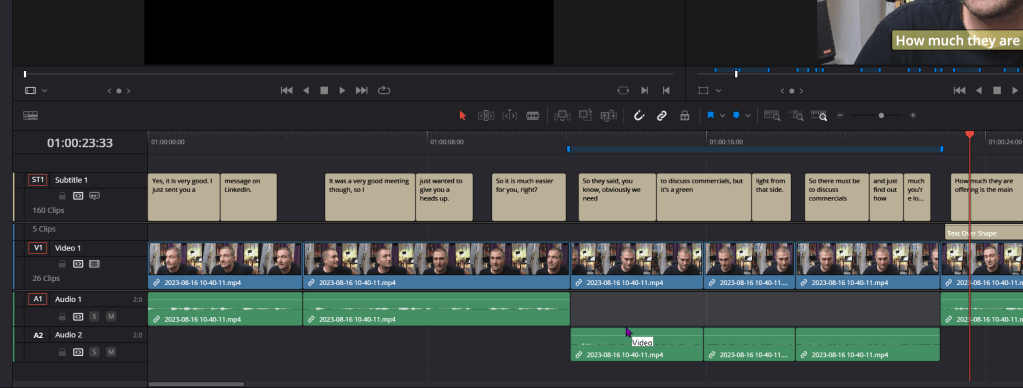The height and width of the screenshot is (388, 1023).
Task: Click the source viewer Match Frame icon
Action: 622,91
